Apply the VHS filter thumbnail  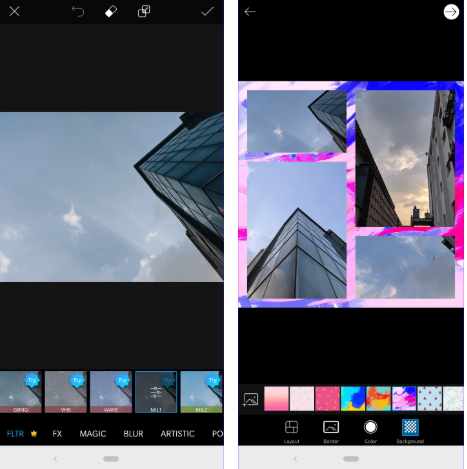(x=66, y=392)
